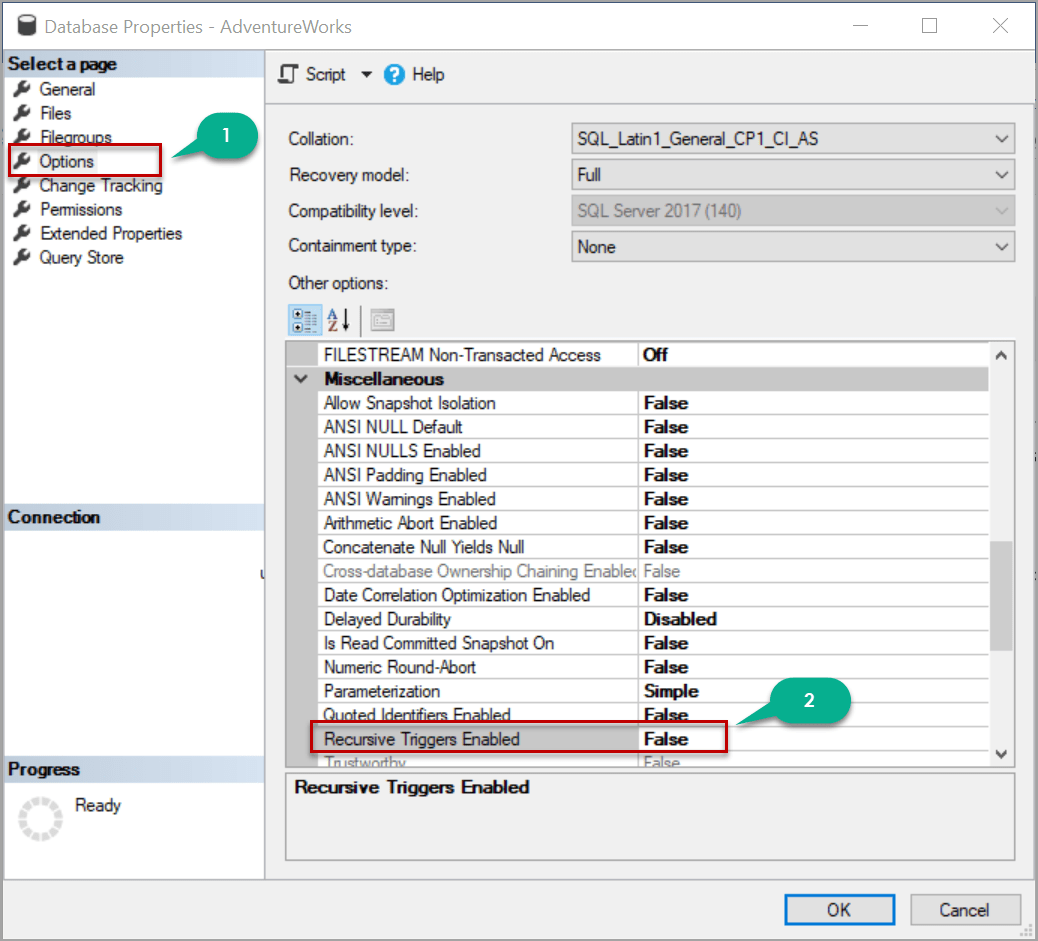Screen dimensions: 1038x941
Task: Dismiss the dialog via Cancel
Action: pyautogui.click(x=964, y=909)
